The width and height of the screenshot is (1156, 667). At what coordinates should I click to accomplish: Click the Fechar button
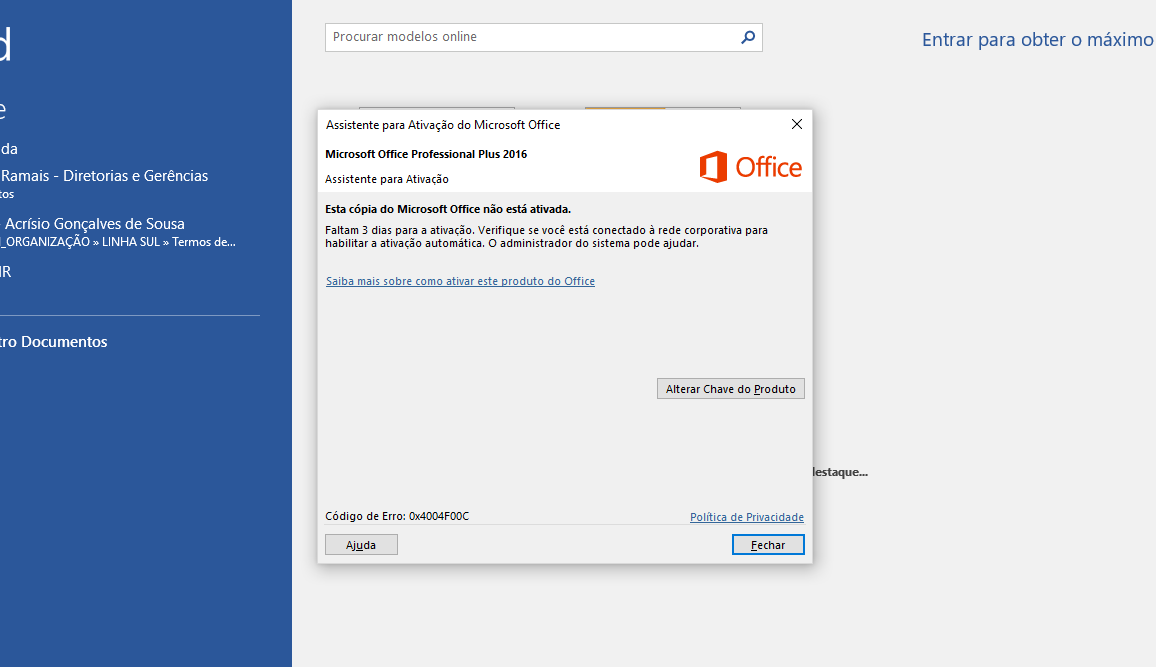tap(767, 545)
